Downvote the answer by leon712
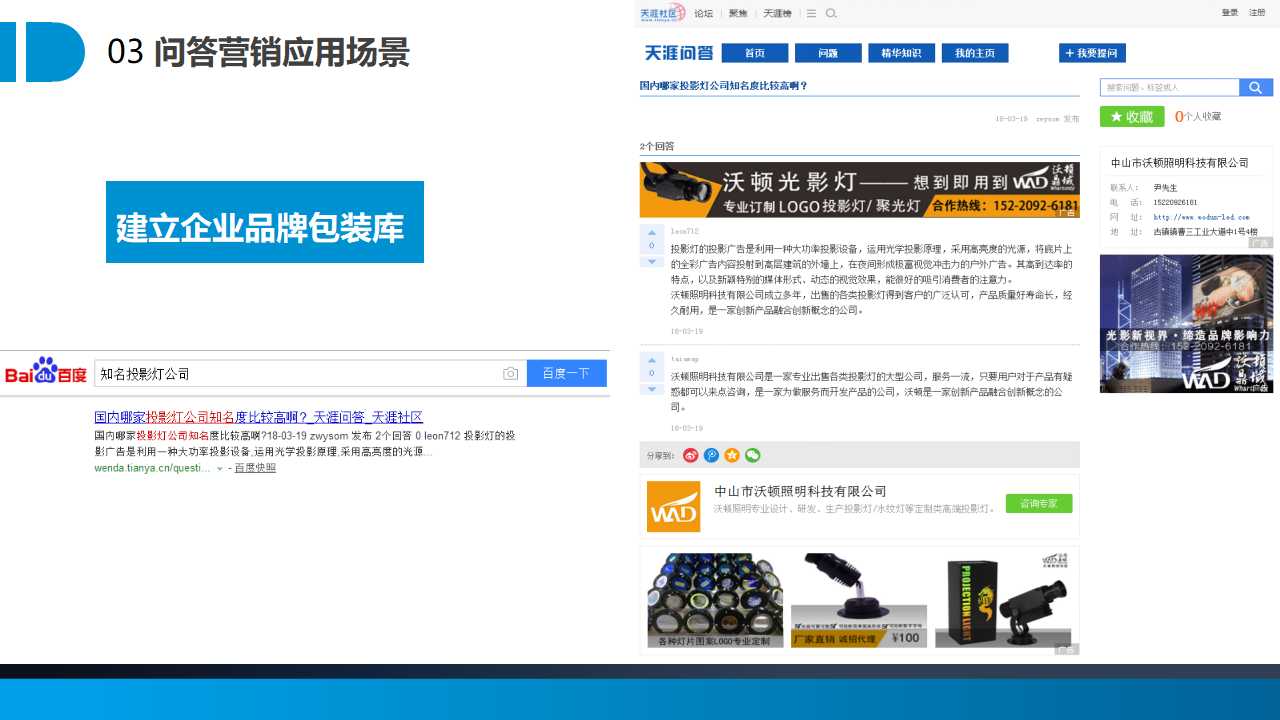The height and width of the screenshot is (720, 1280). (652, 261)
